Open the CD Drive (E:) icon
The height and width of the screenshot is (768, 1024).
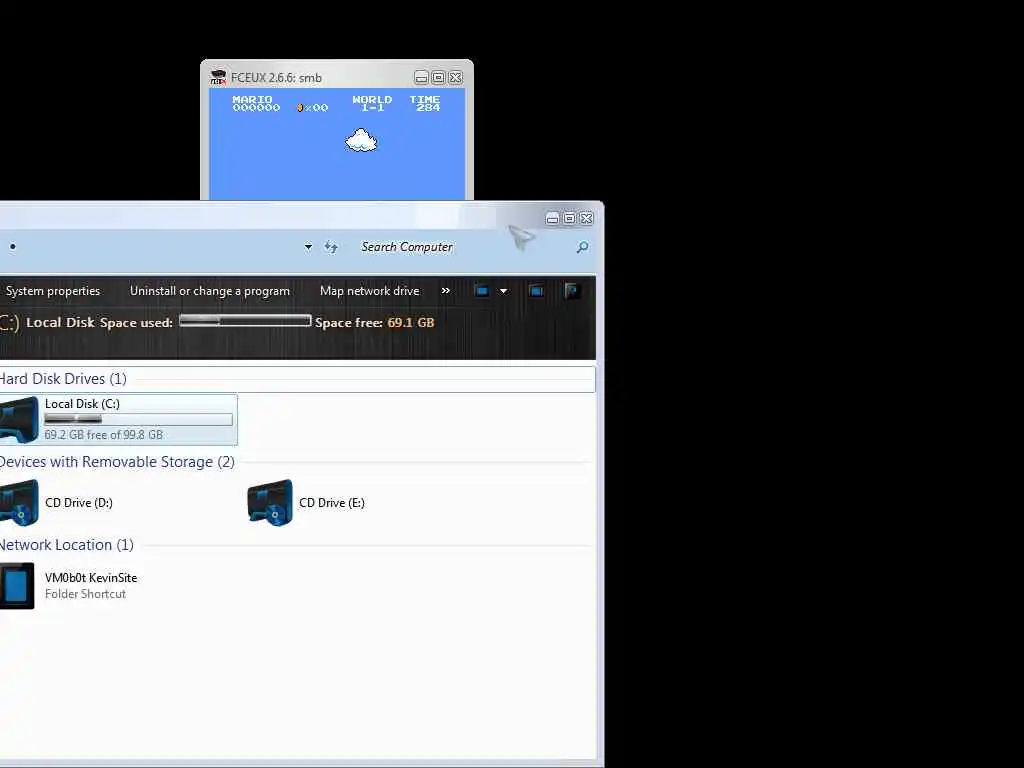pyautogui.click(x=270, y=502)
